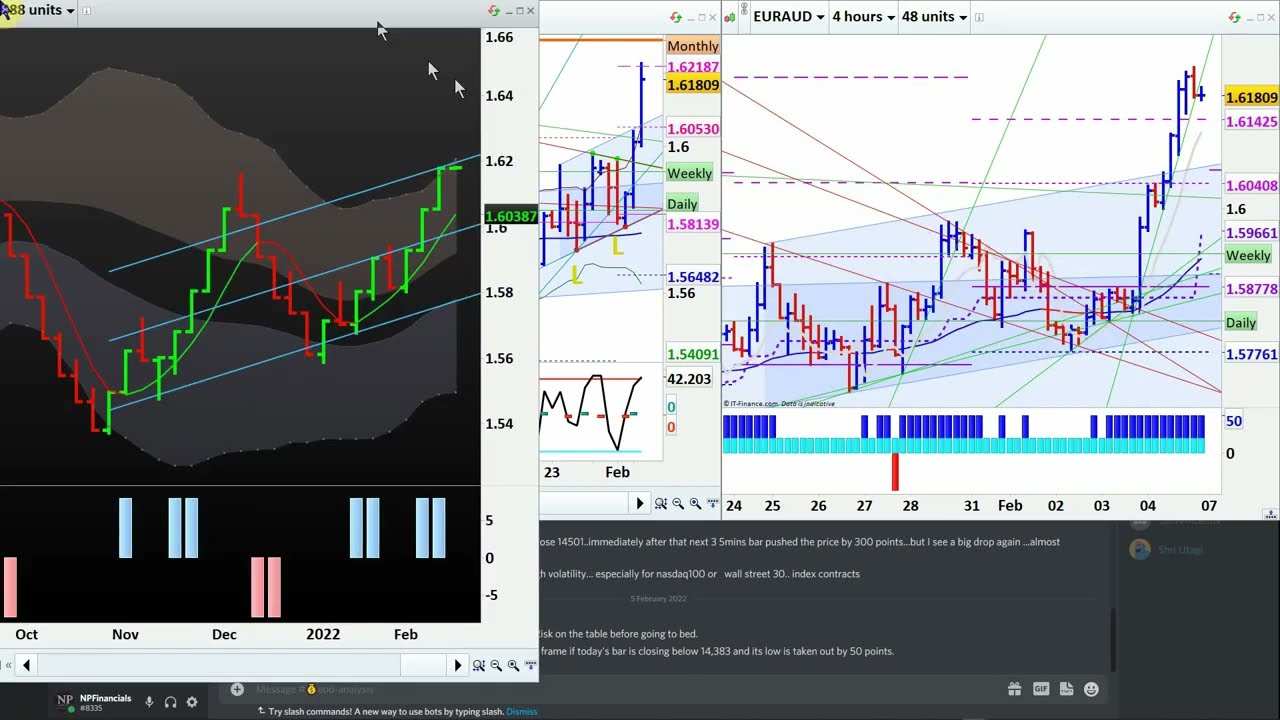The height and width of the screenshot is (720, 1280).
Task: Open the EURAUD instrument dropdown
Action: 789,17
